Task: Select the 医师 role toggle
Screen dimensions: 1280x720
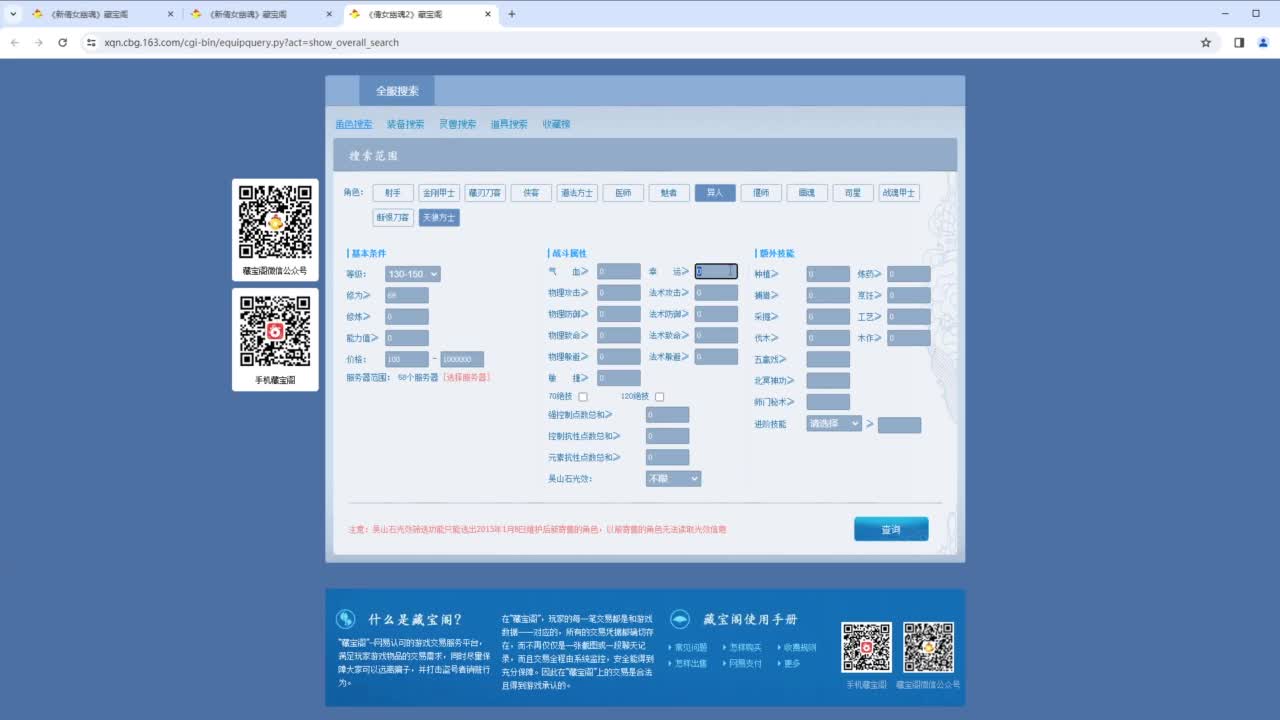Action: (623, 193)
